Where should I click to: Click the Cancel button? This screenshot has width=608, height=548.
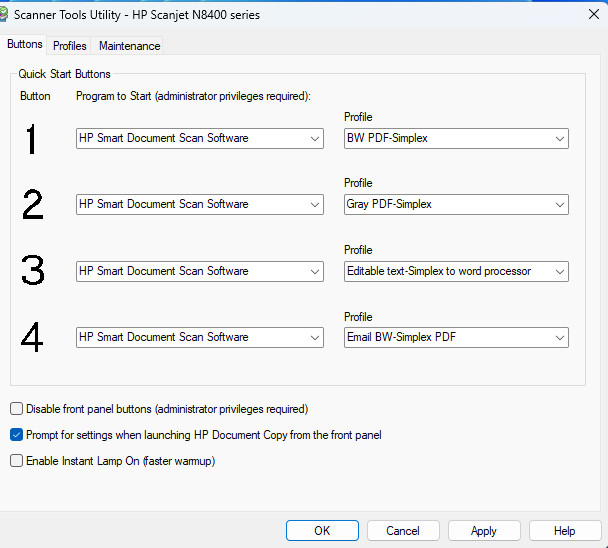click(403, 531)
